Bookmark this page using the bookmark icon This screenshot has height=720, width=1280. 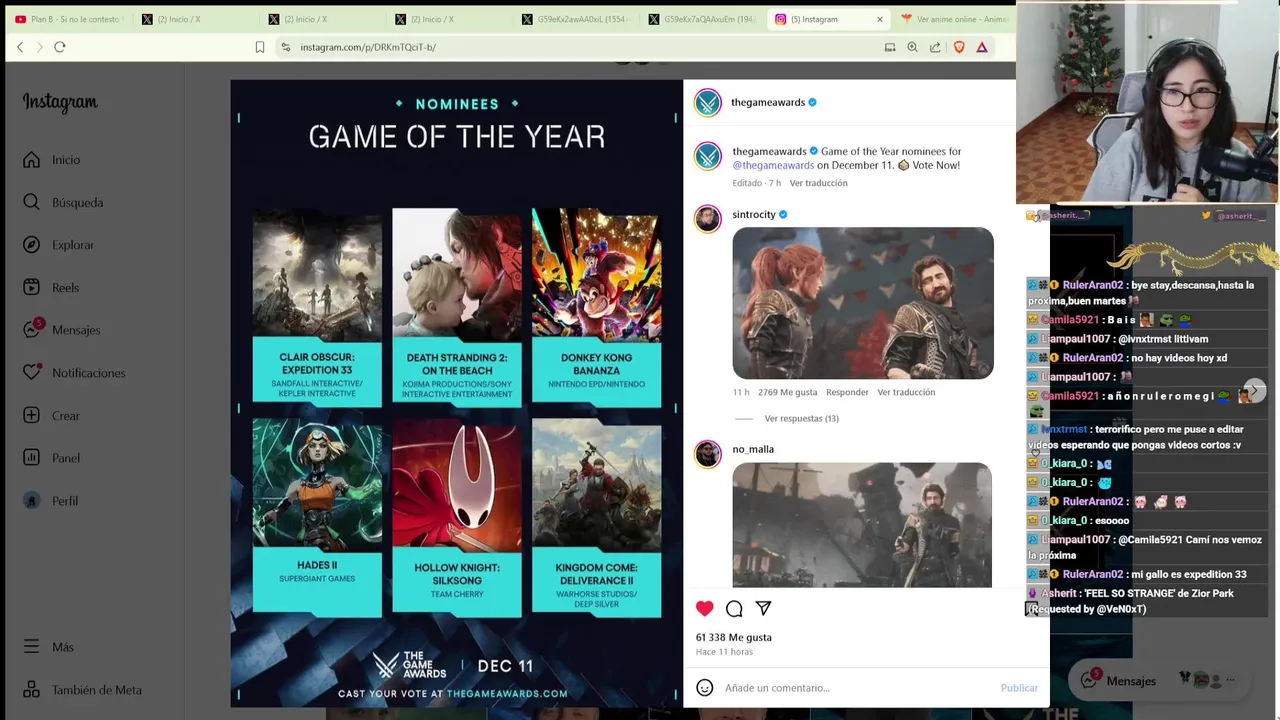[x=260, y=47]
